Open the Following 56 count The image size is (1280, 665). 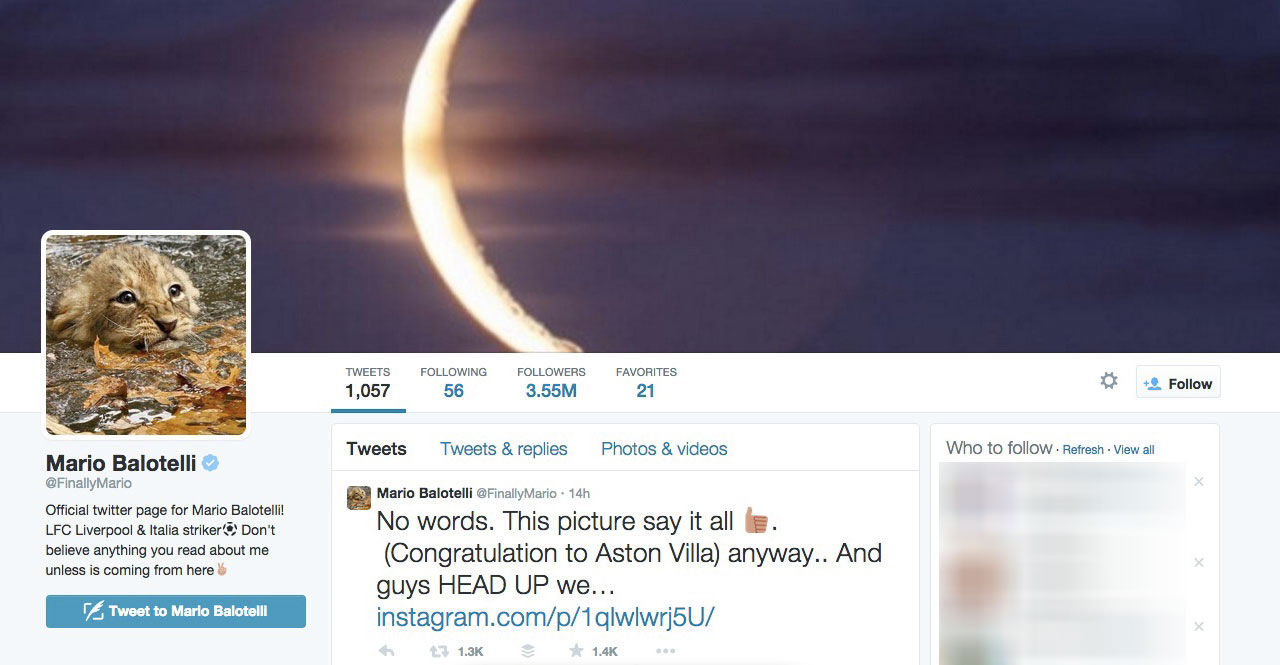click(454, 383)
